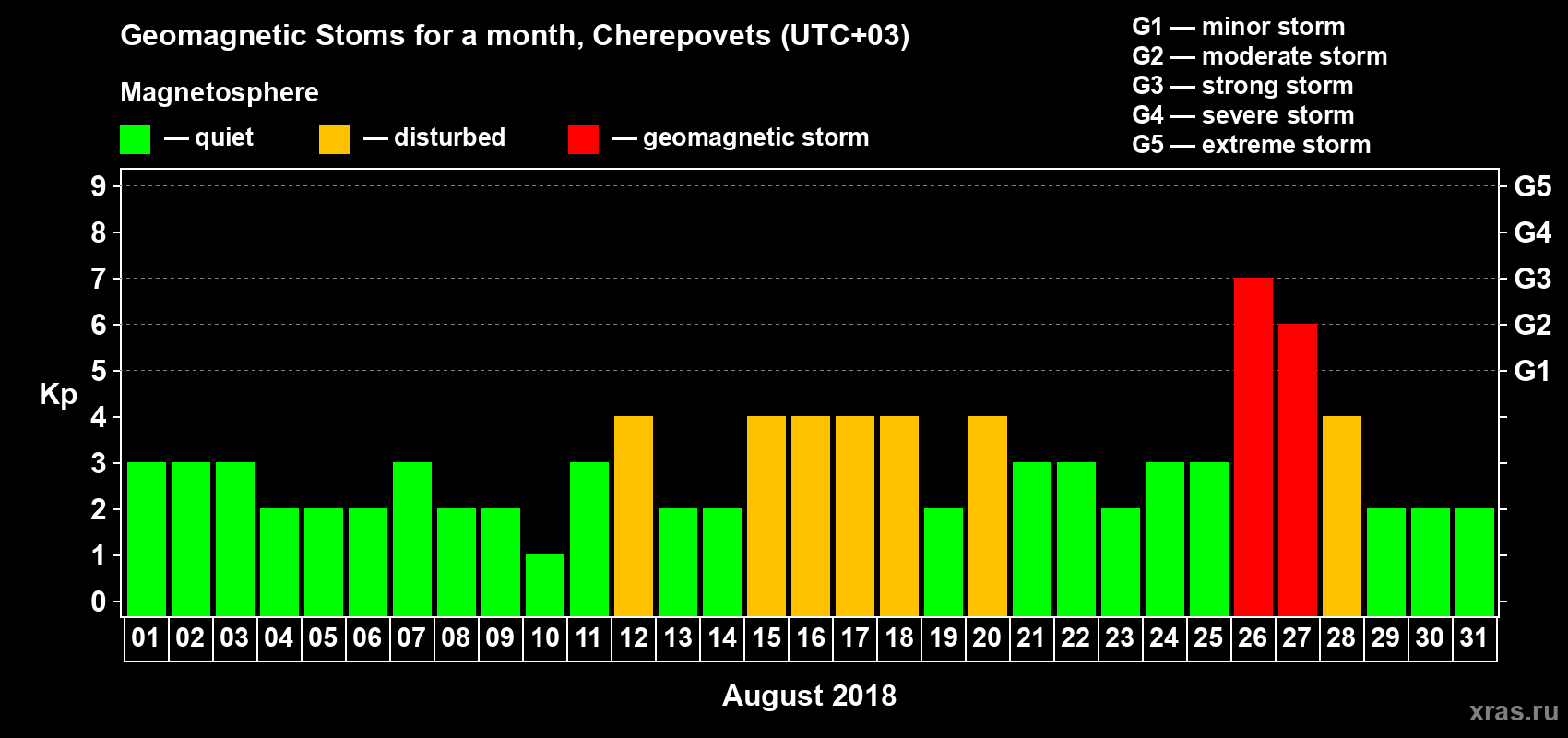This screenshot has width=1568, height=738.
Task: Click the Kp axis title
Action: point(58,395)
